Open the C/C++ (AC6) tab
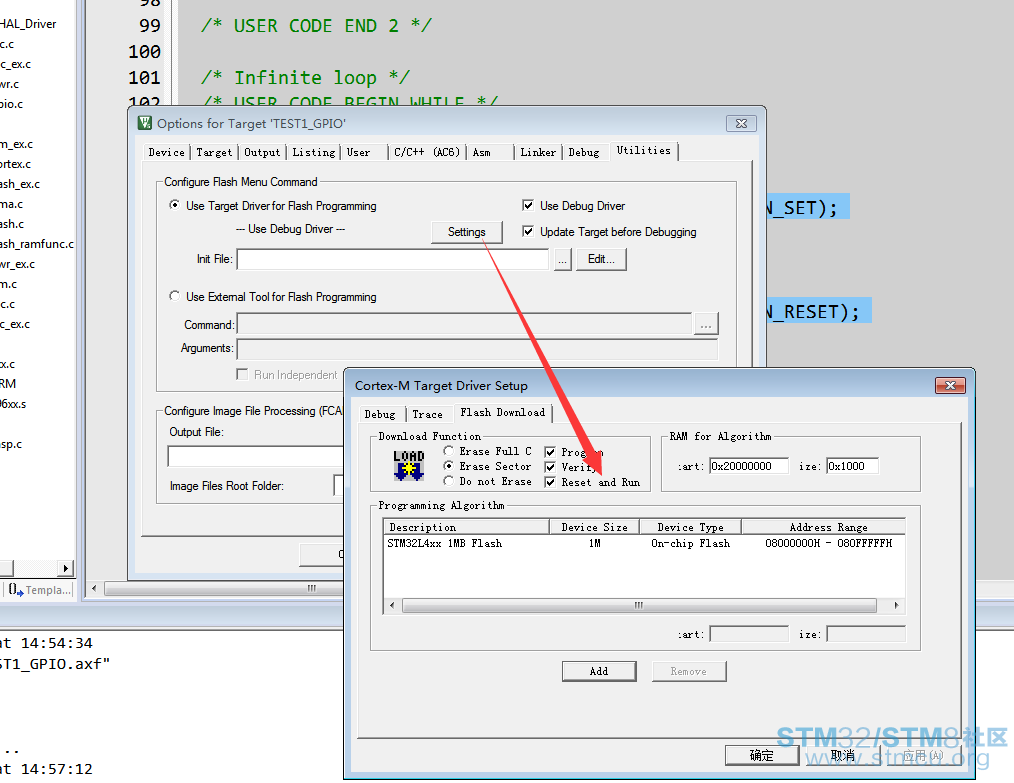 tap(427, 153)
